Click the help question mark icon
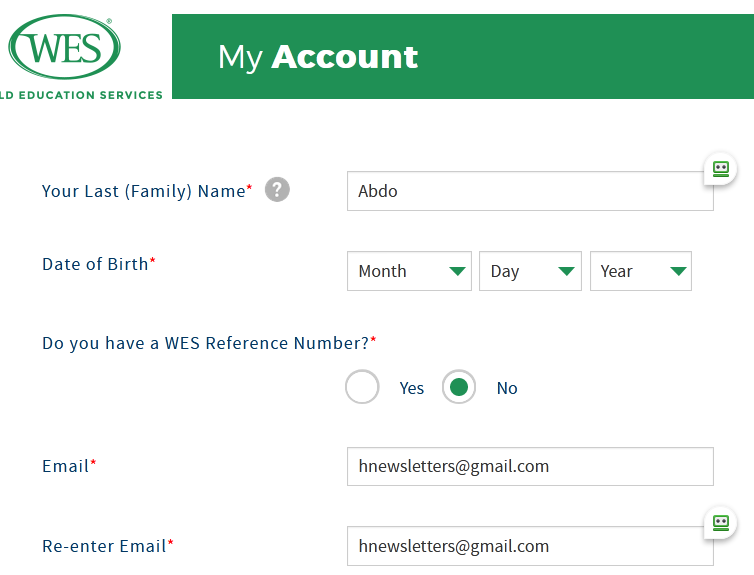Image resolution: width=754 pixels, height=575 pixels. [277, 190]
